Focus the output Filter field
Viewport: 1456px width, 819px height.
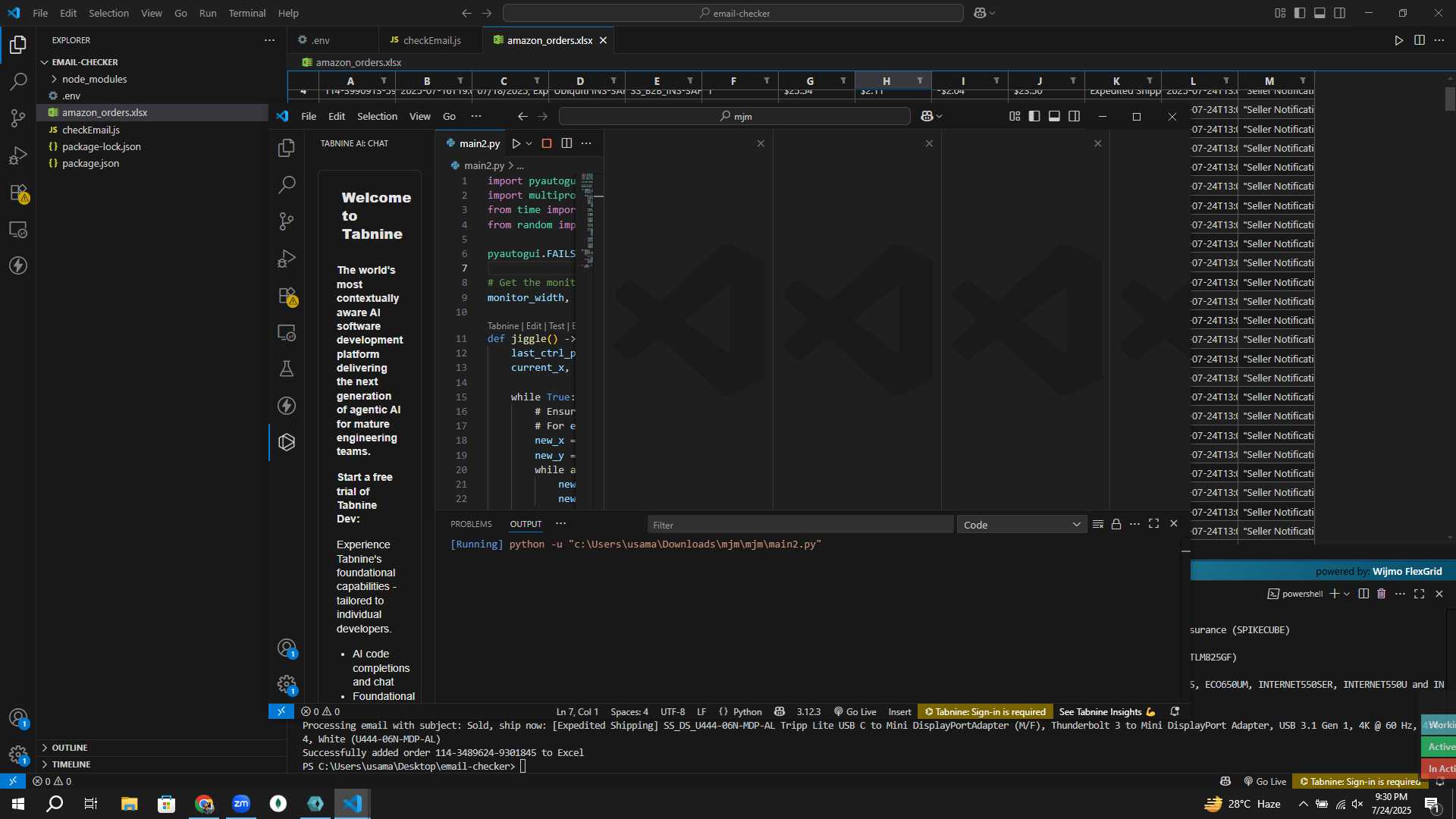click(x=800, y=525)
